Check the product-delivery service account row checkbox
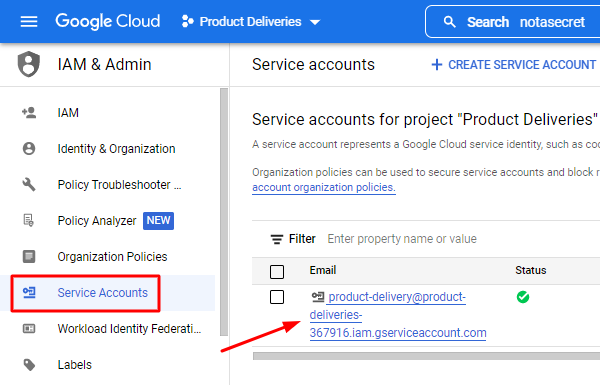600x385 pixels. coord(277,297)
